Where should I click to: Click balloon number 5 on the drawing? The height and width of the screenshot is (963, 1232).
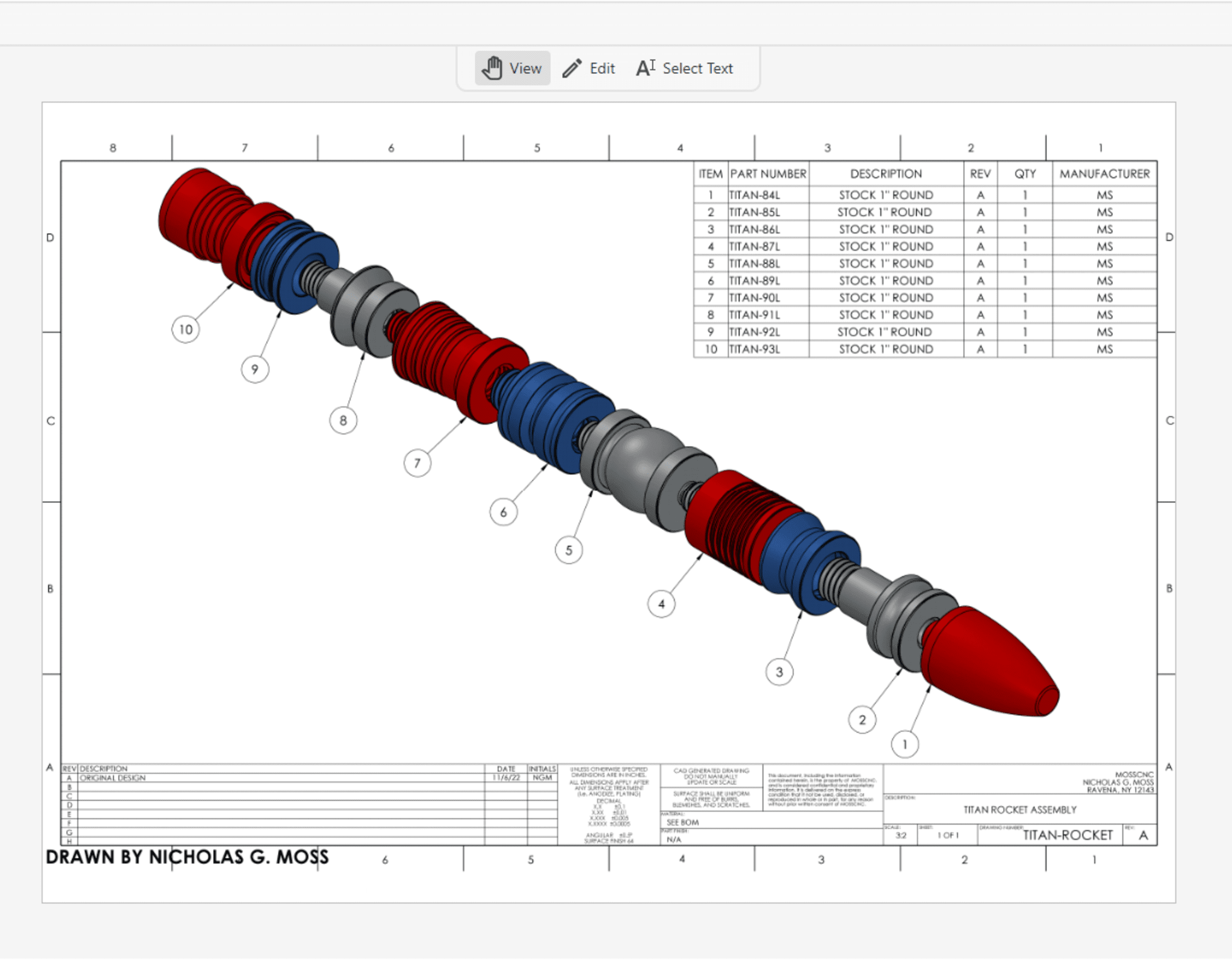tap(569, 551)
